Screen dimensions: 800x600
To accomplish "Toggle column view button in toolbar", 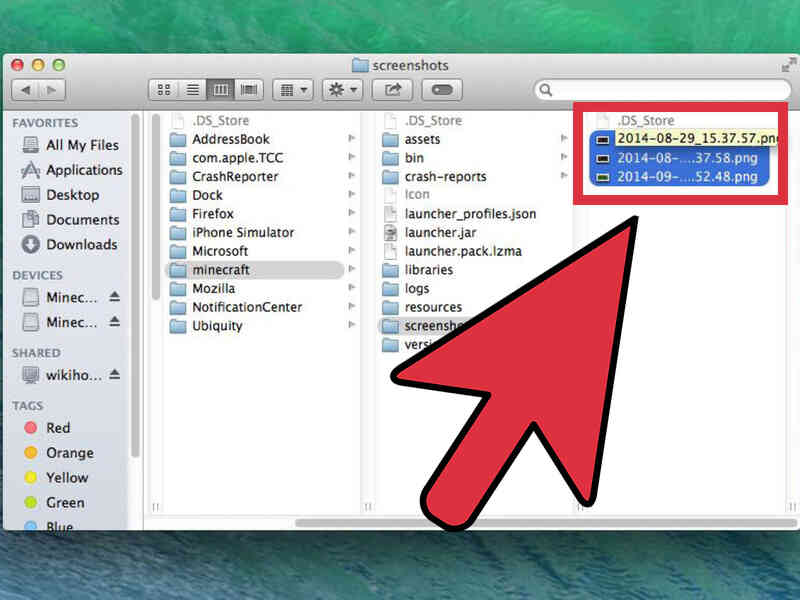I will pos(220,90).
